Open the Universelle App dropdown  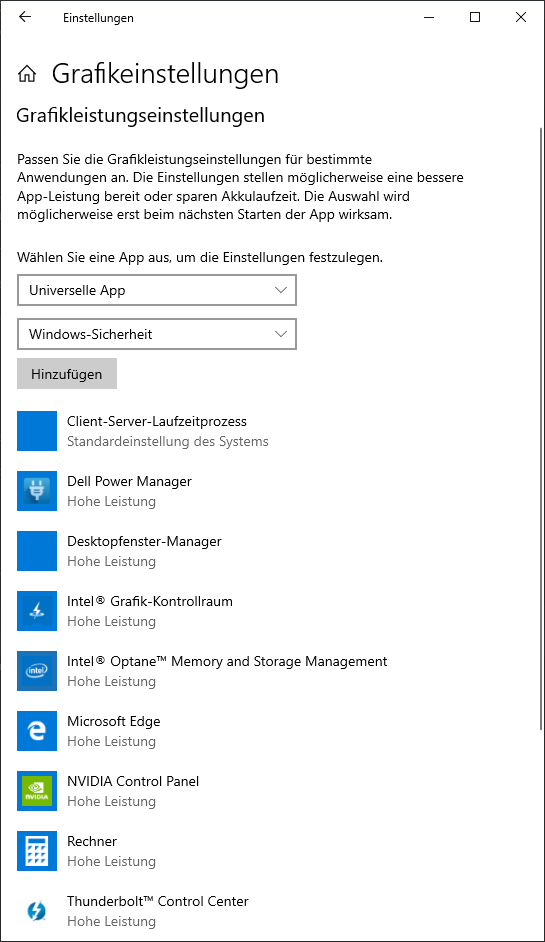pos(157,290)
